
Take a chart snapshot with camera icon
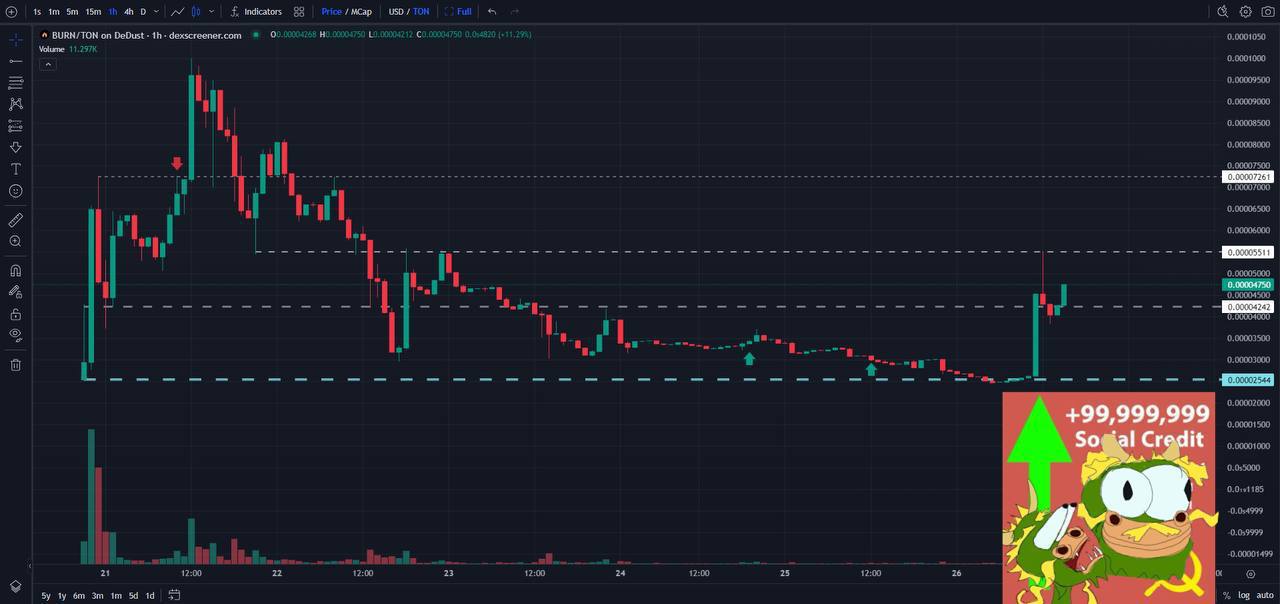(1268, 12)
